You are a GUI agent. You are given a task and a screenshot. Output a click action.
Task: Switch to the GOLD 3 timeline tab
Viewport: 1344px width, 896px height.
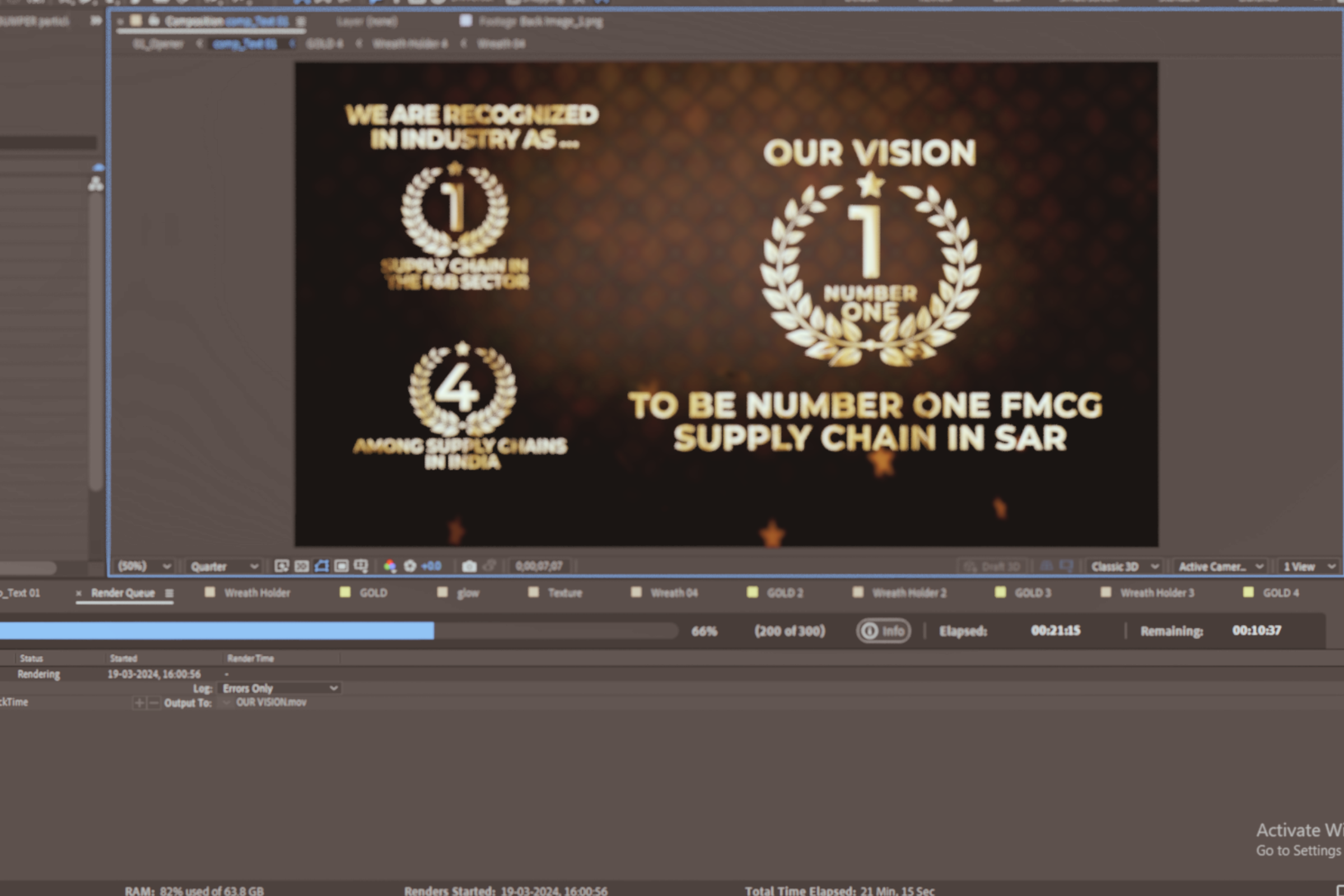[1032, 593]
